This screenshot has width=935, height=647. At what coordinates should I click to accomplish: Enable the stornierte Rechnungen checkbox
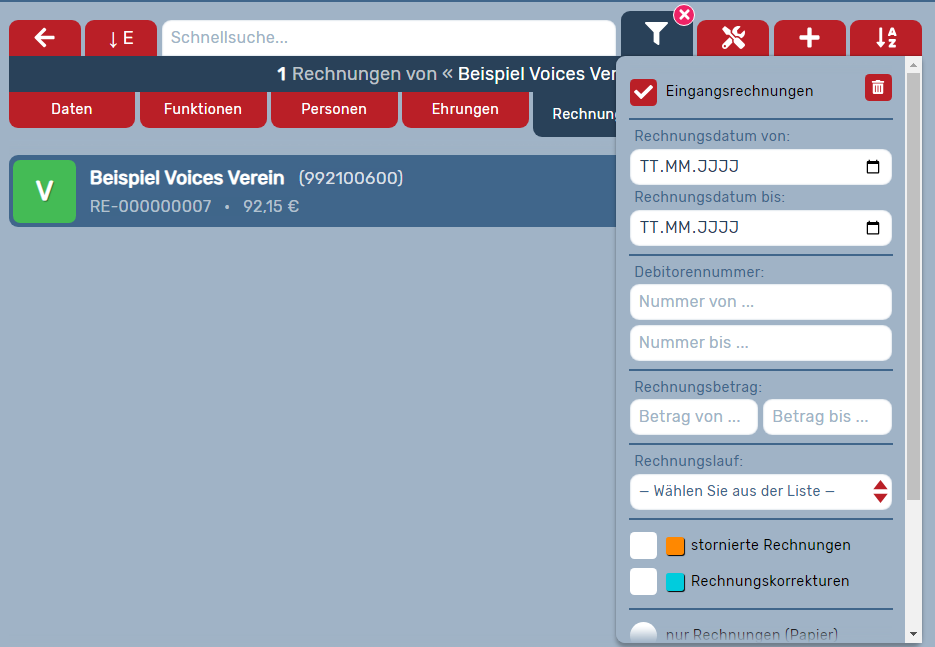[644, 546]
